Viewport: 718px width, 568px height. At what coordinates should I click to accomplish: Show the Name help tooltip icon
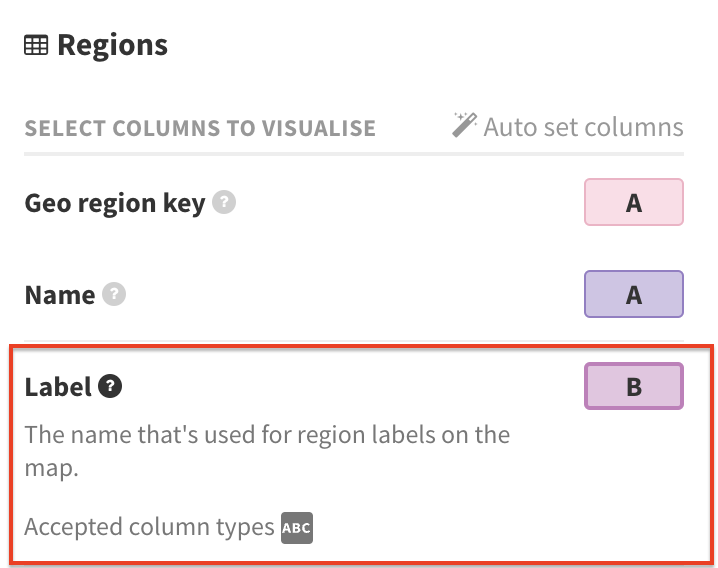click(x=116, y=295)
